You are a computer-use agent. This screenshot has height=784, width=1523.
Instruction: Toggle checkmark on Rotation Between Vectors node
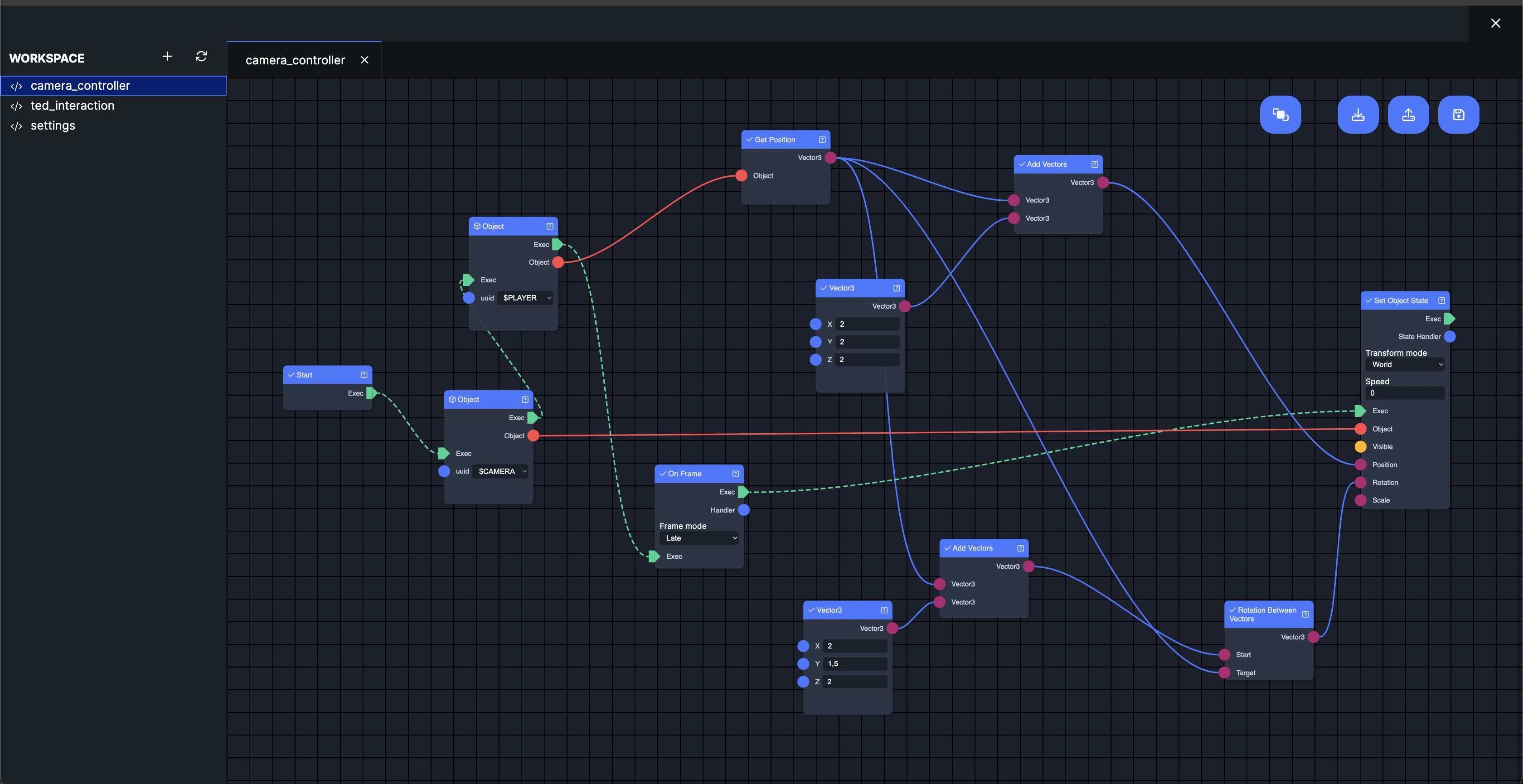(1232, 610)
